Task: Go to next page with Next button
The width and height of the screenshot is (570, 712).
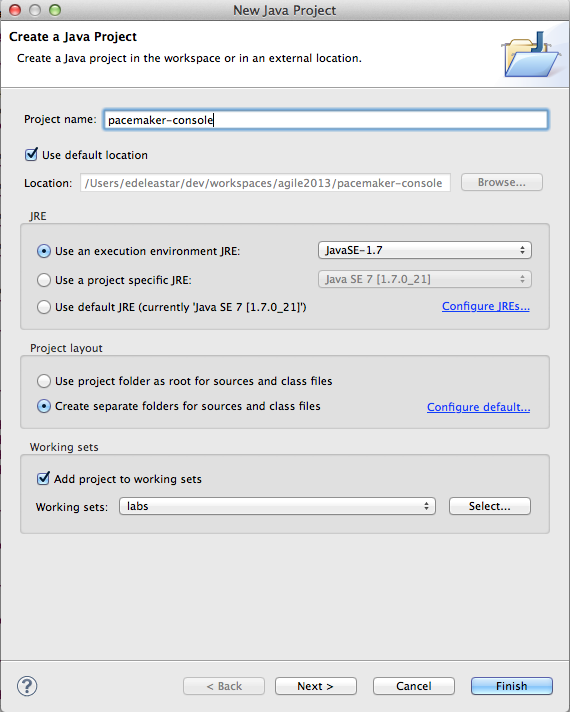Action: pos(316,686)
